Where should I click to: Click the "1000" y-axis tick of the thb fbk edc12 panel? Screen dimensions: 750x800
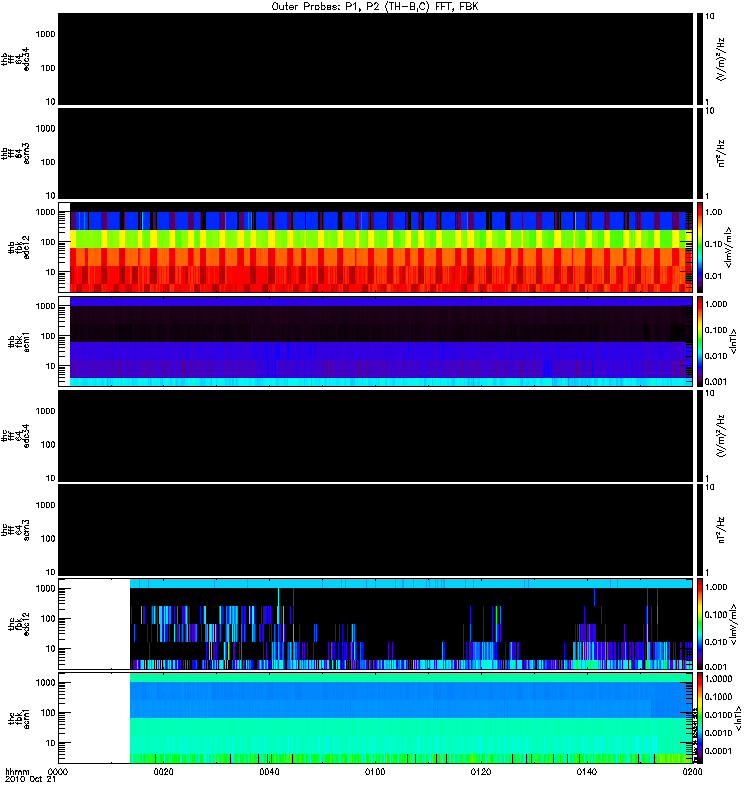pos(45,212)
